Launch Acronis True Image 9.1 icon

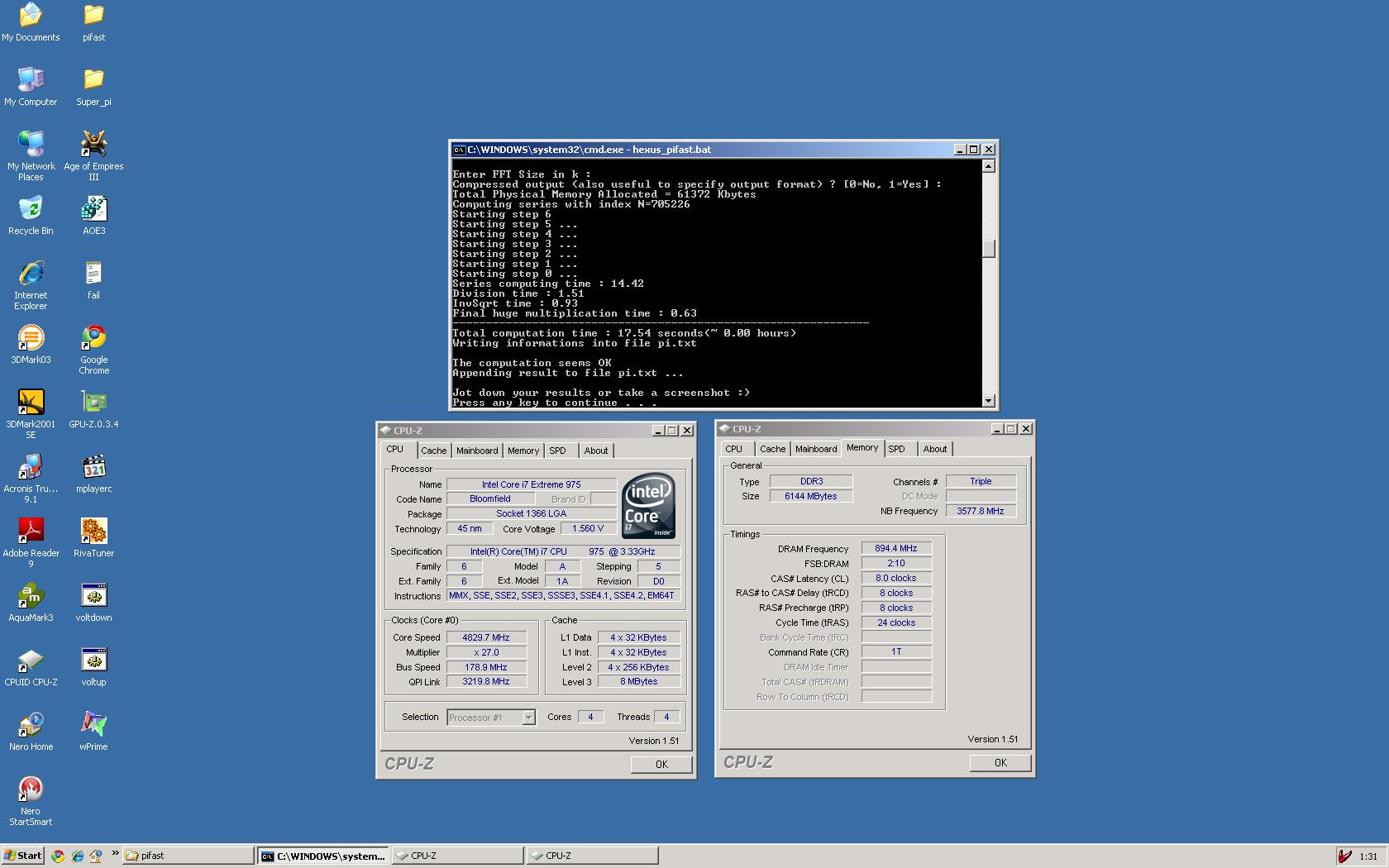coord(31,478)
